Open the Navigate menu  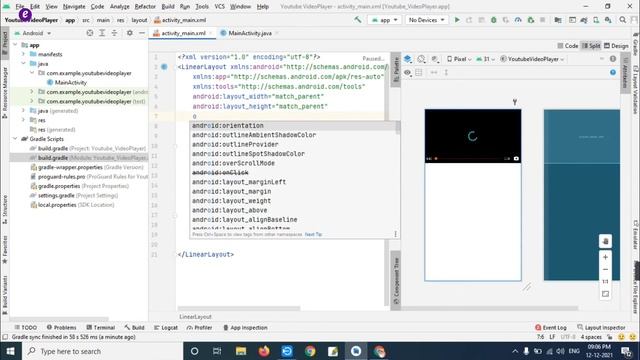[74, 7]
